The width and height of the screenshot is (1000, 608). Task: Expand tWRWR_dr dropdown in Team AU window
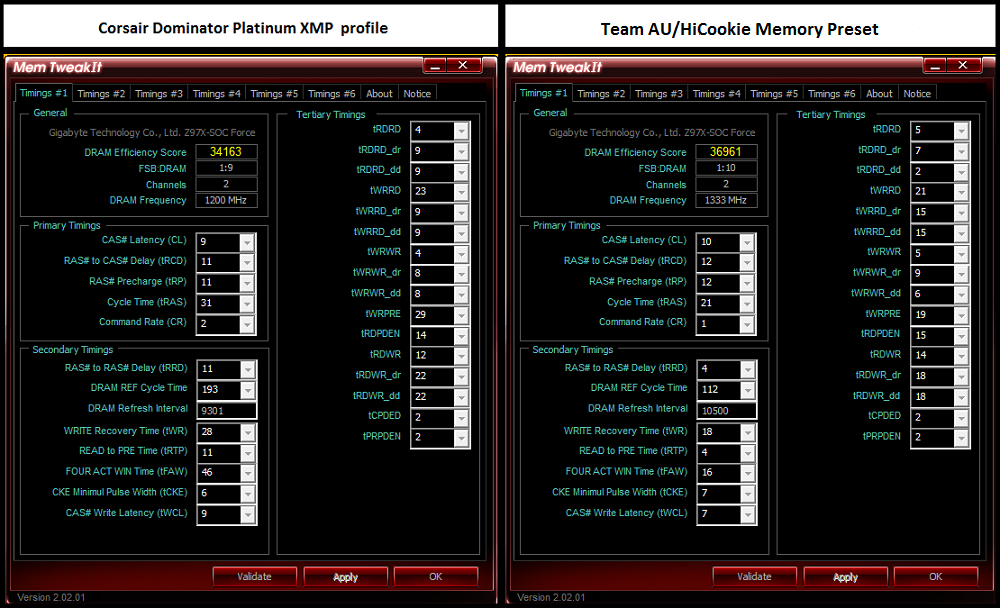point(961,274)
